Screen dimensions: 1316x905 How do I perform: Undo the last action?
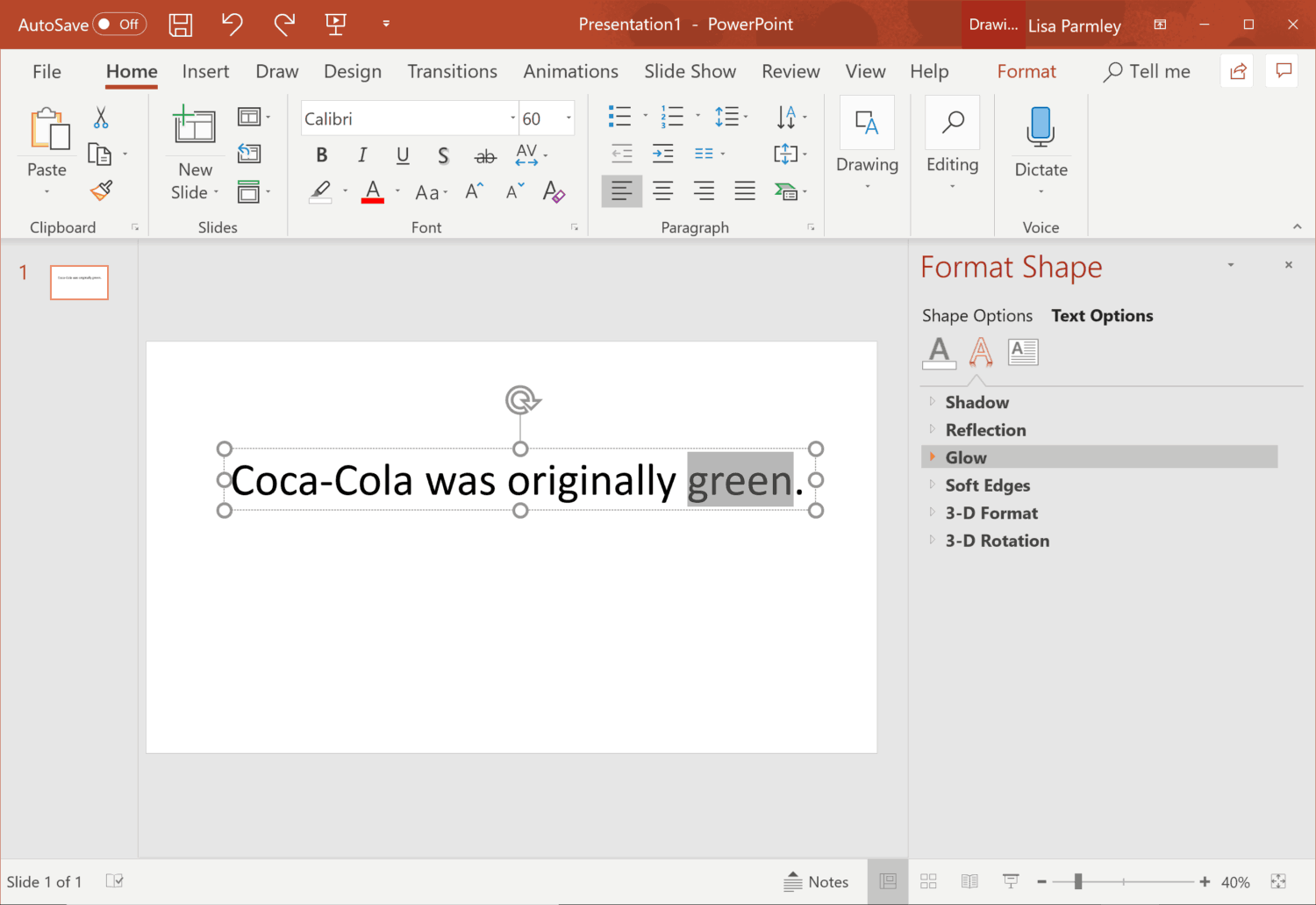tap(232, 24)
